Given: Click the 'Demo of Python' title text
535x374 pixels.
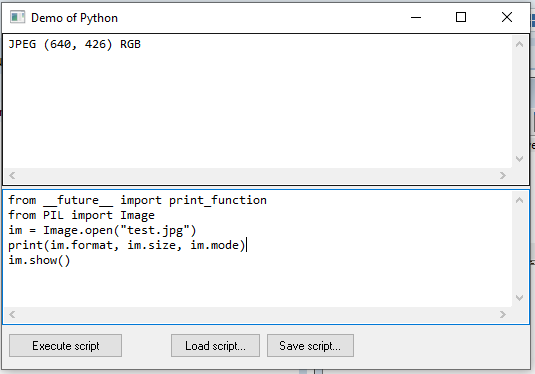Looking at the screenshot, I should tap(74, 18).
